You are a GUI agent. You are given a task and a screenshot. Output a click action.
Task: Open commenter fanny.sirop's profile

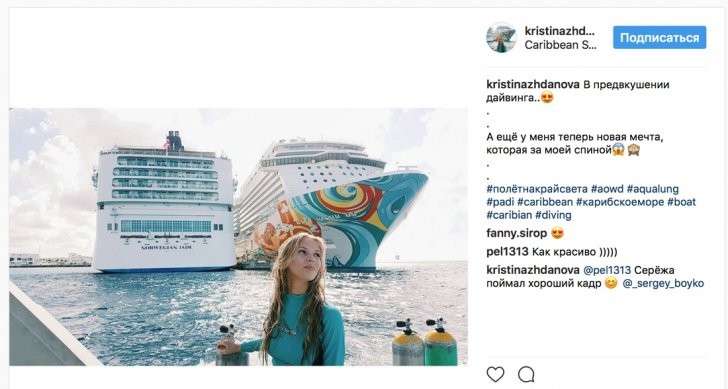pos(517,233)
